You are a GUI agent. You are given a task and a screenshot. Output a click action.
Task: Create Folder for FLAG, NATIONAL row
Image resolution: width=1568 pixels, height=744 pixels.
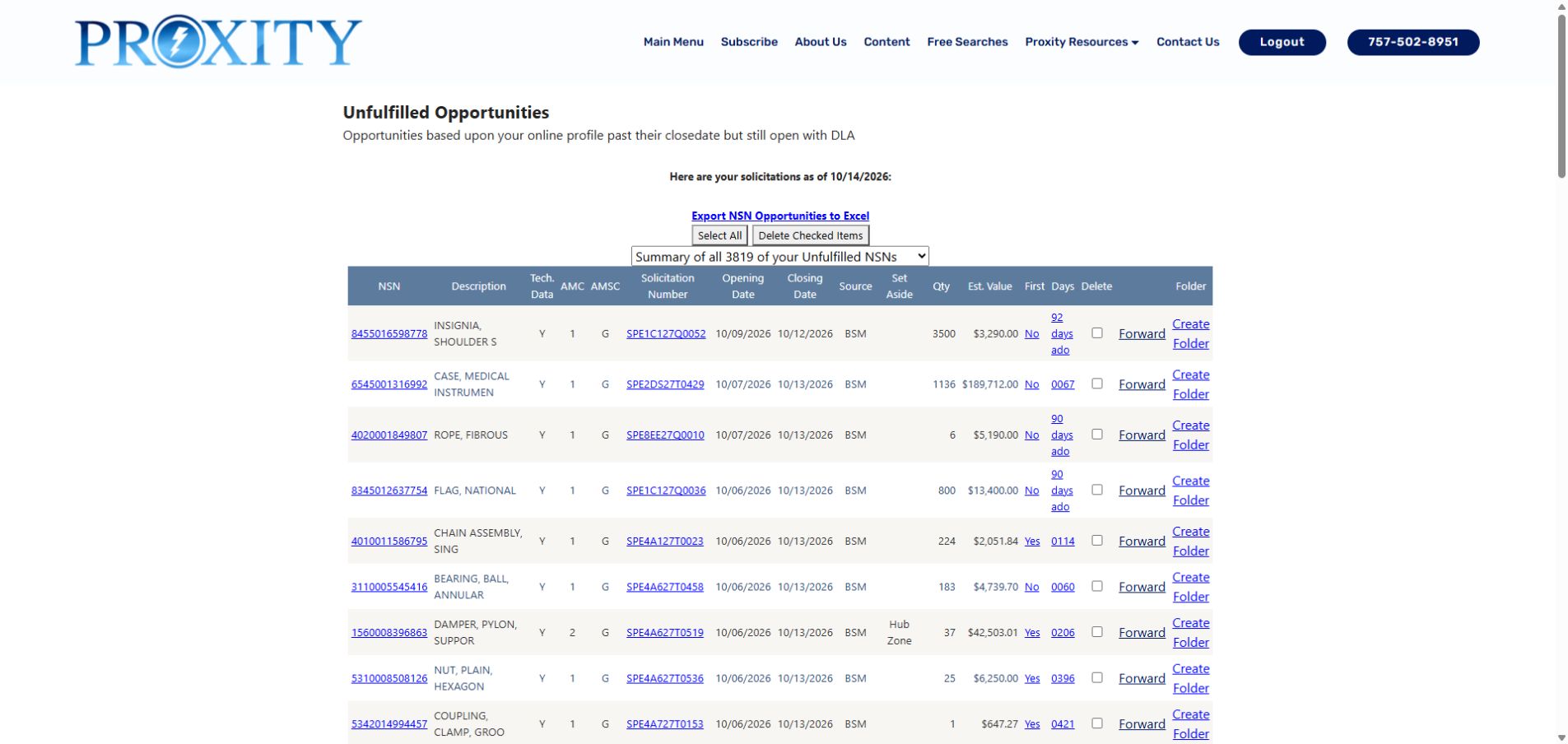(1191, 491)
